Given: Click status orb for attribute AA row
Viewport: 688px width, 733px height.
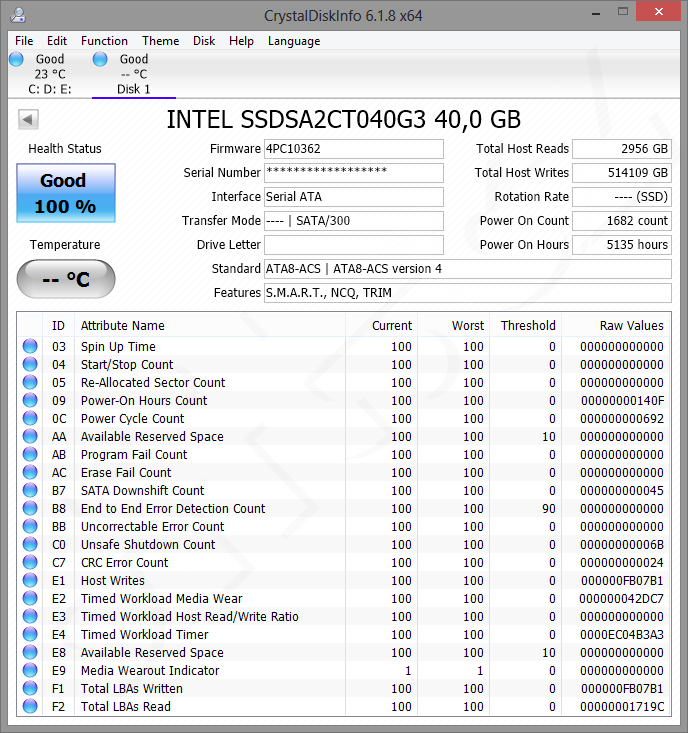Looking at the screenshot, I should click(x=30, y=436).
